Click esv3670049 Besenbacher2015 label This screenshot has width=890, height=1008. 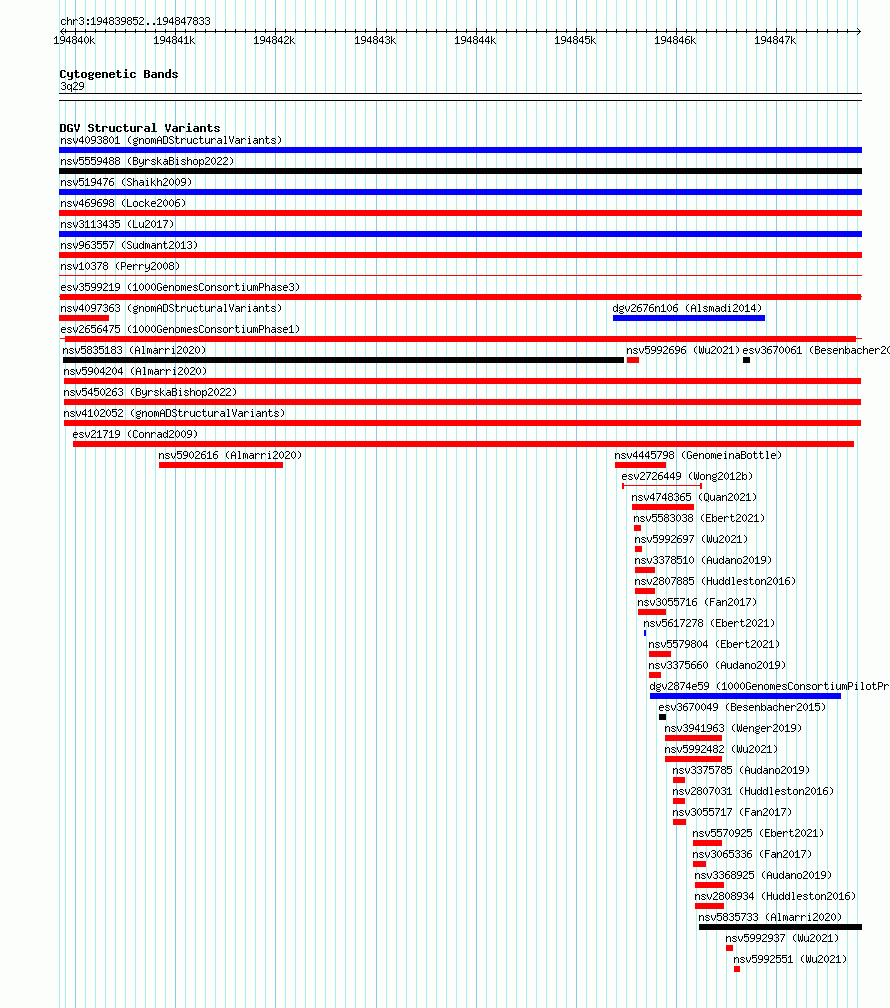[742, 707]
